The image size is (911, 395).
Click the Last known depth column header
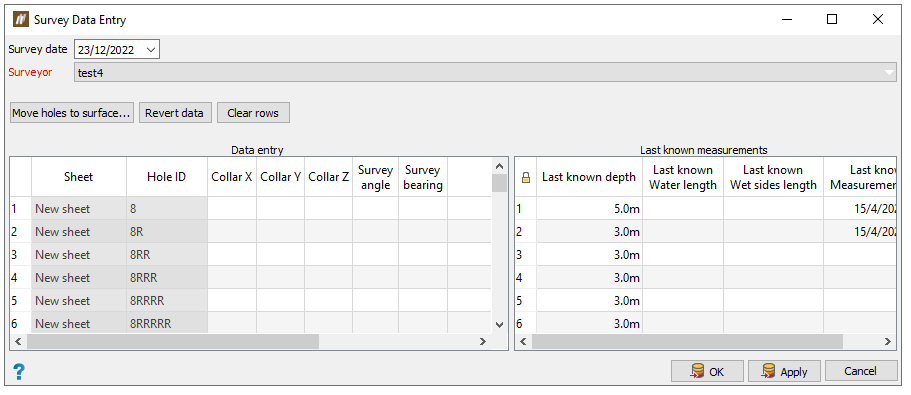(589, 177)
